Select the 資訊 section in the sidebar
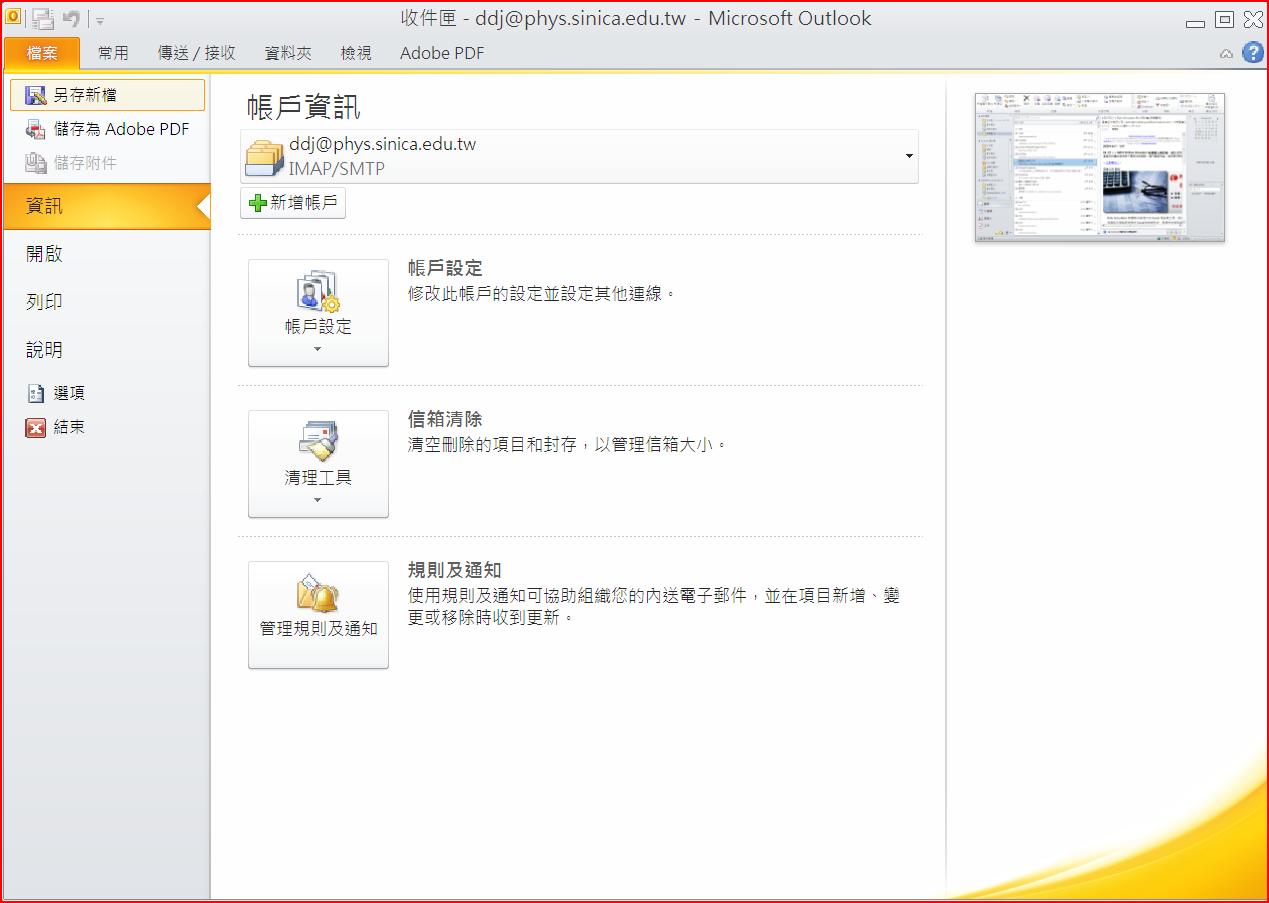The height and width of the screenshot is (903, 1269). point(106,206)
